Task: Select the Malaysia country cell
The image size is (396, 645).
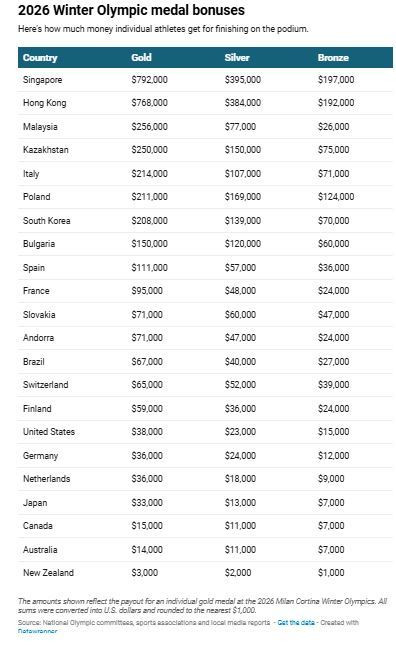Action: 40,127
